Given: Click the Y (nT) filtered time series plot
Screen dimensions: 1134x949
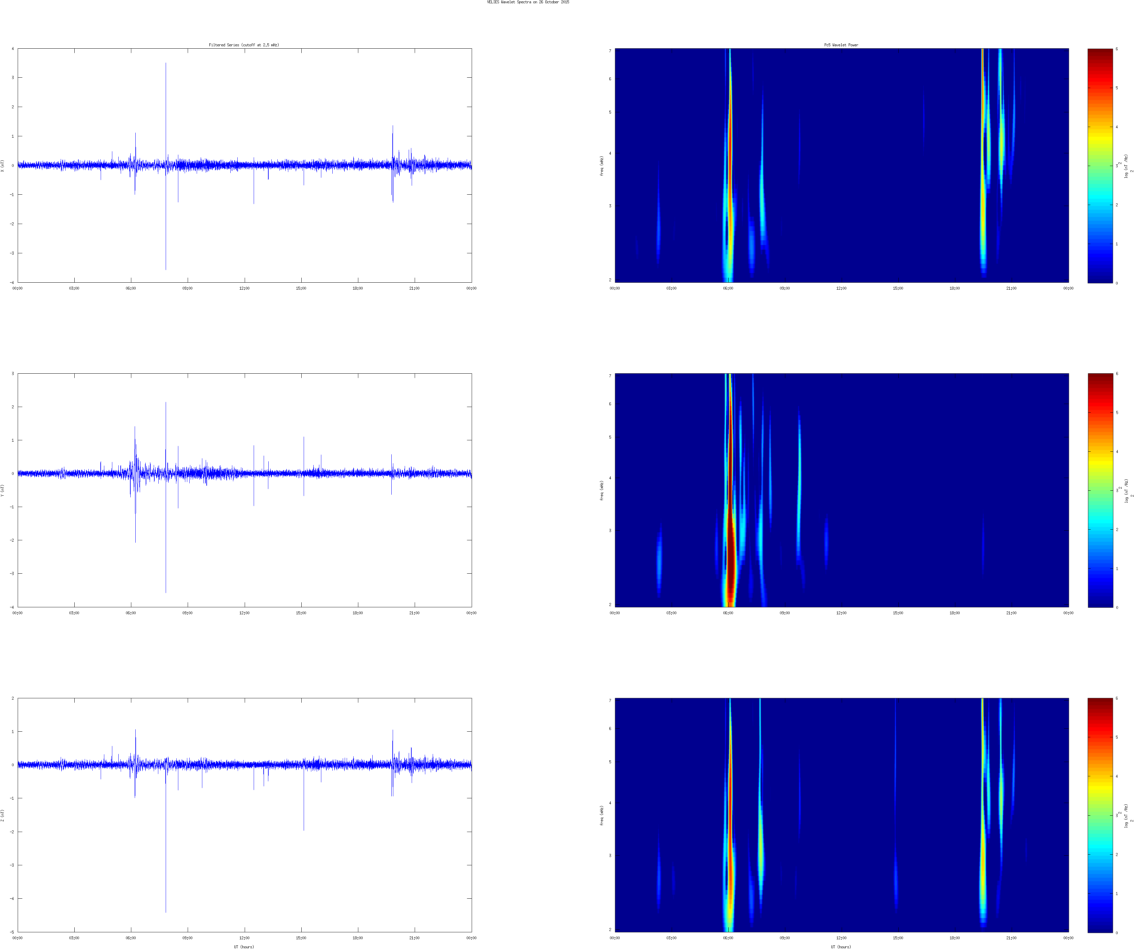Looking at the screenshot, I should point(244,490).
